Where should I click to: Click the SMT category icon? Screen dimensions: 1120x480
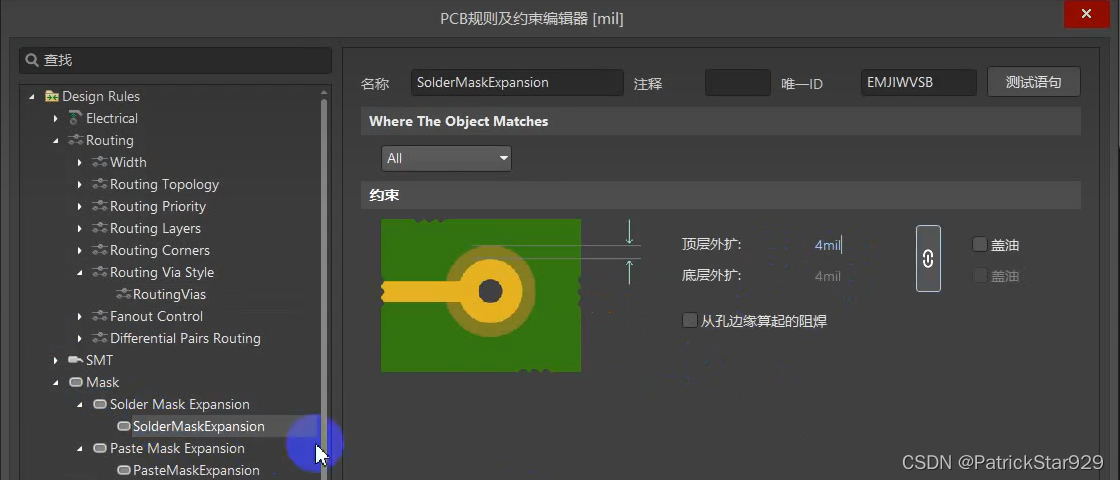click(76, 361)
